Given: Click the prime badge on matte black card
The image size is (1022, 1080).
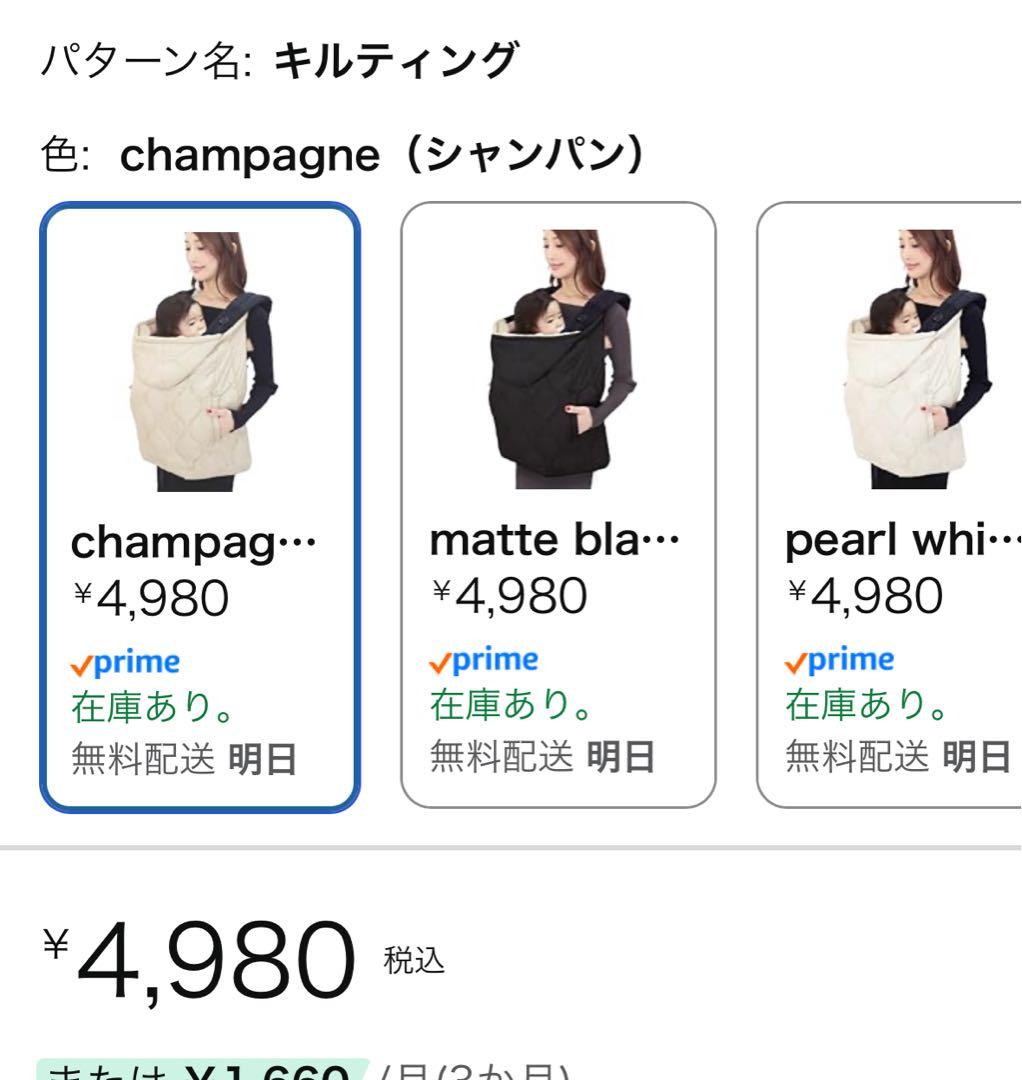Looking at the screenshot, I should (x=483, y=661).
